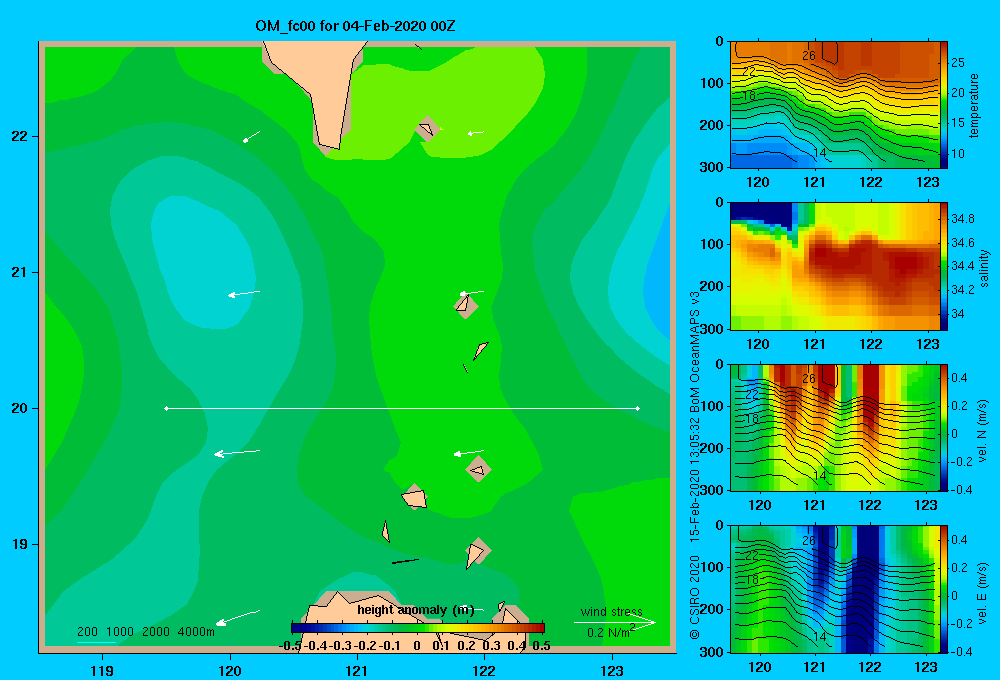Click the '300' depth label on salinity panel
This screenshot has height=680, width=1000.
click(714, 329)
